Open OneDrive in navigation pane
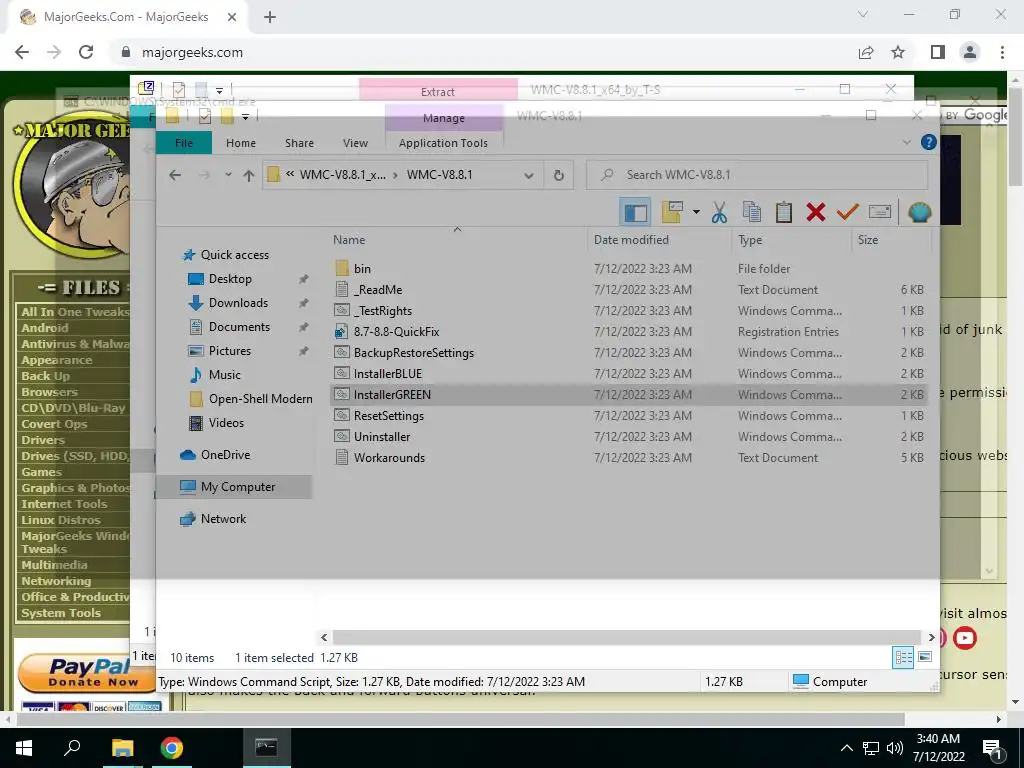 pos(225,455)
